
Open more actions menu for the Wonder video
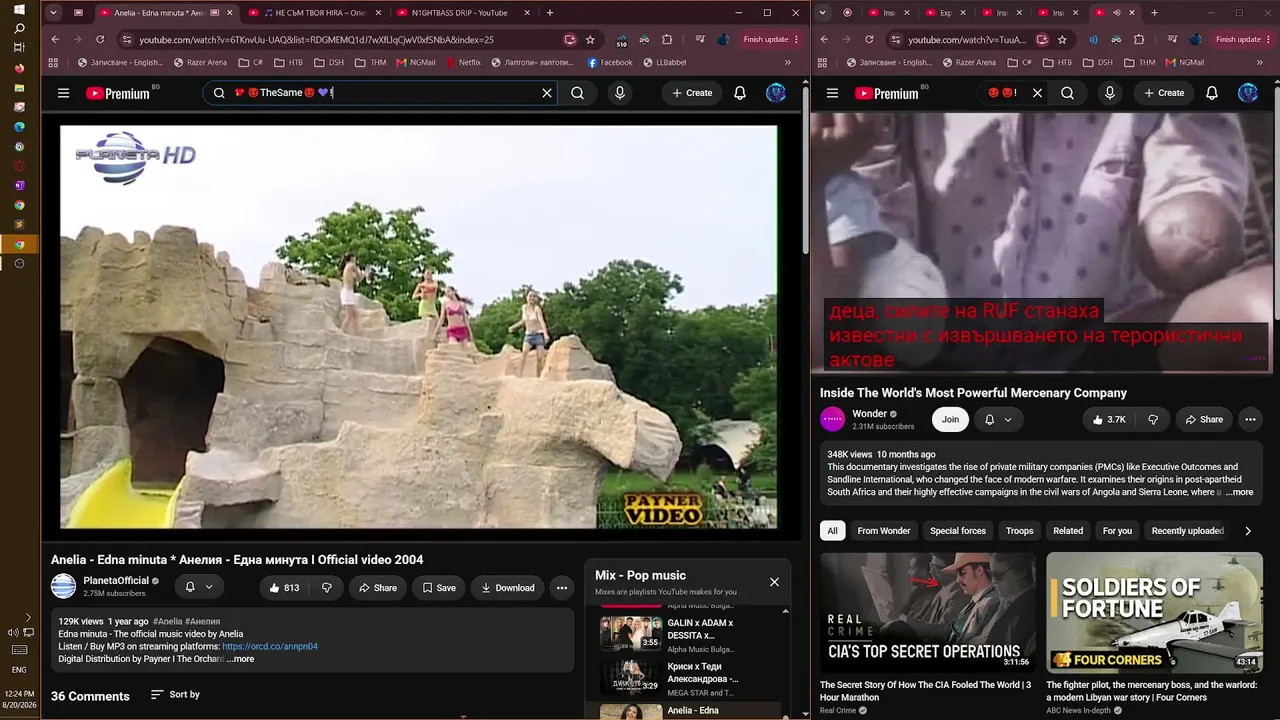1250,420
